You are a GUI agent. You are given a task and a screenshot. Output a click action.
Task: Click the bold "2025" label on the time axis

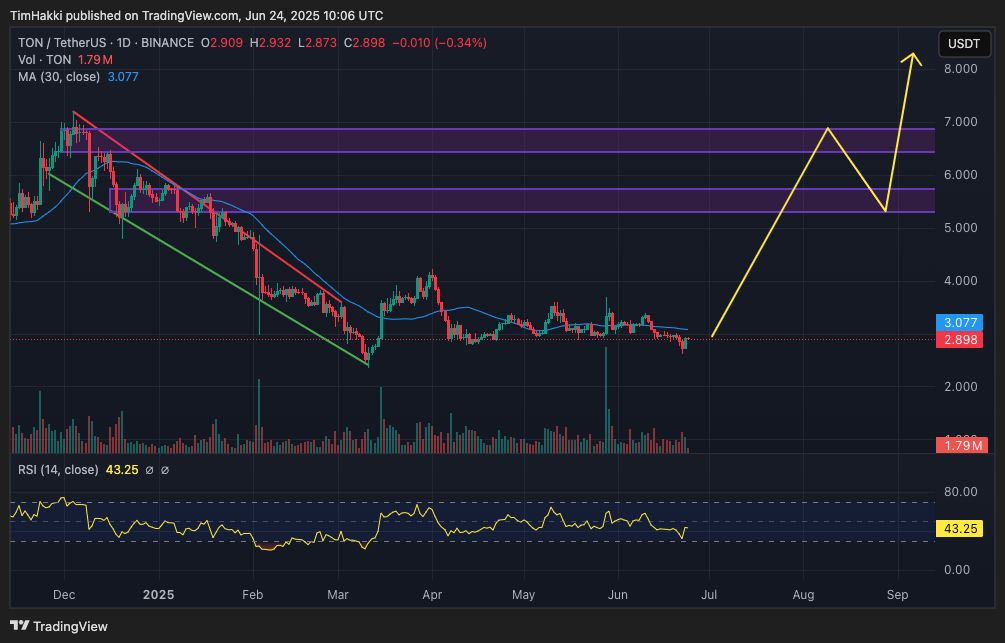point(158,595)
